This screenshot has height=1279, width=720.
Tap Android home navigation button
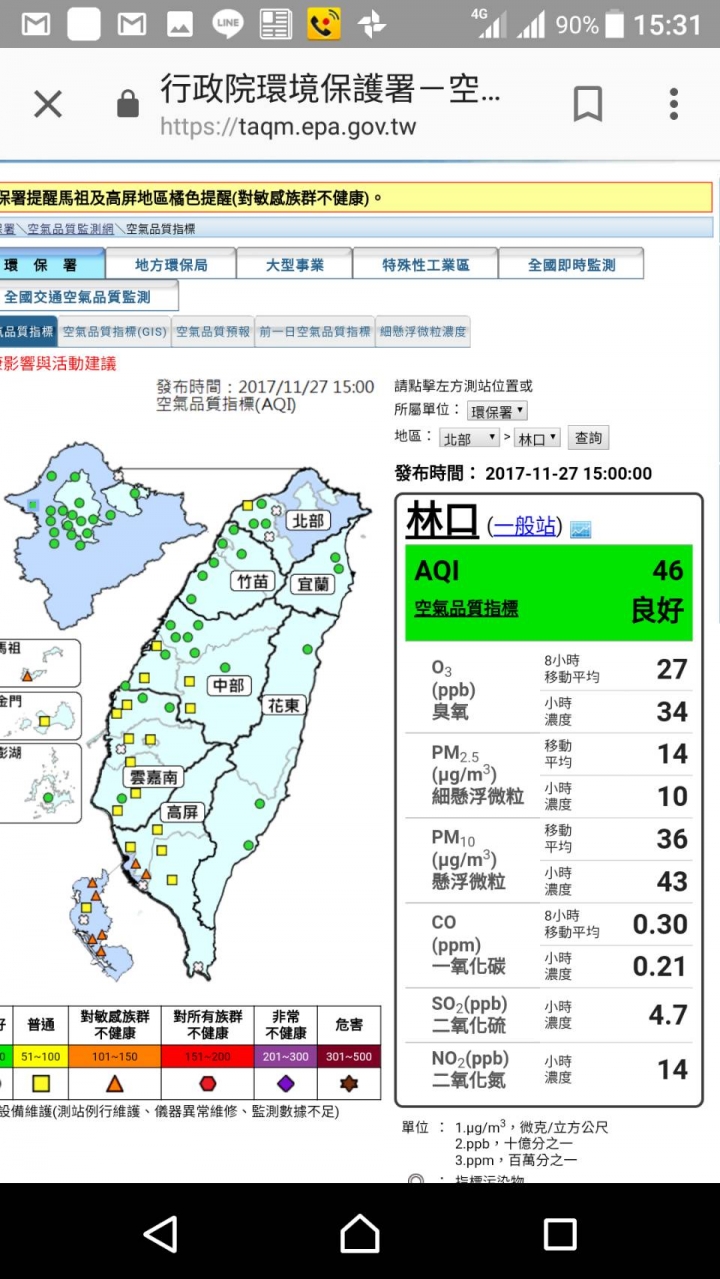360,1234
